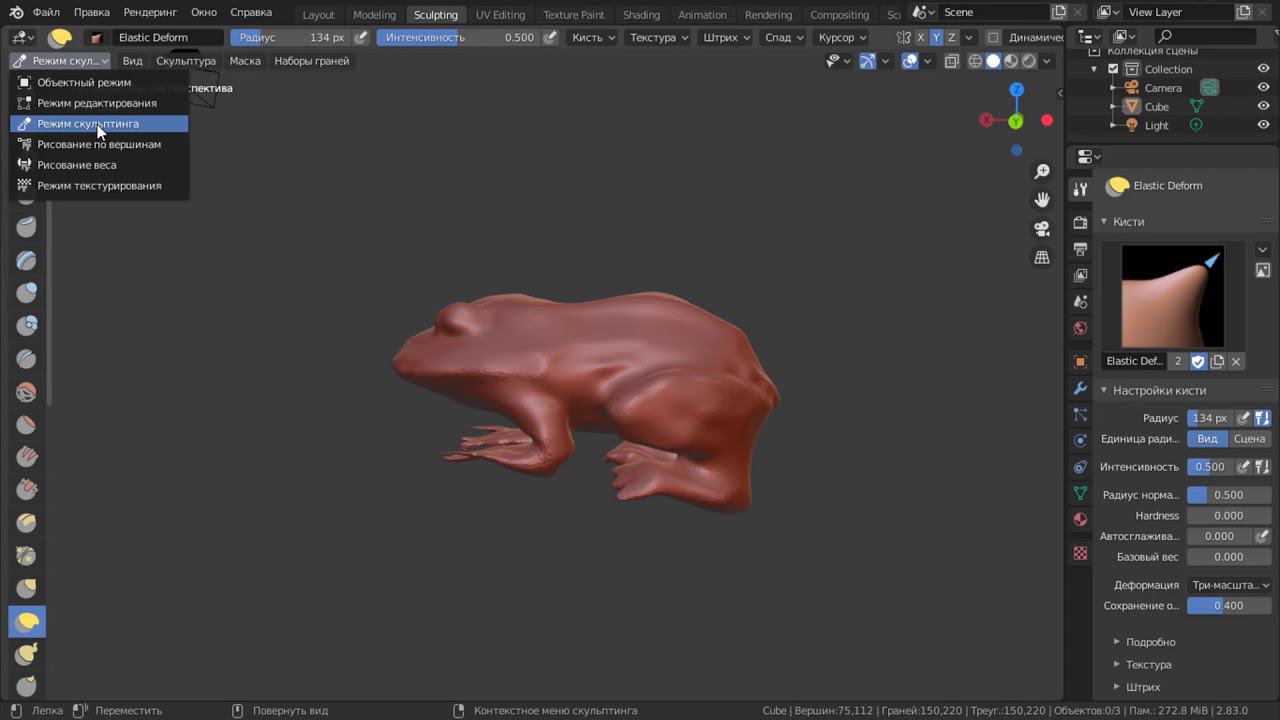Expand the Подробно section
Viewport: 1280px width, 720px height.
pos(1150,642)
